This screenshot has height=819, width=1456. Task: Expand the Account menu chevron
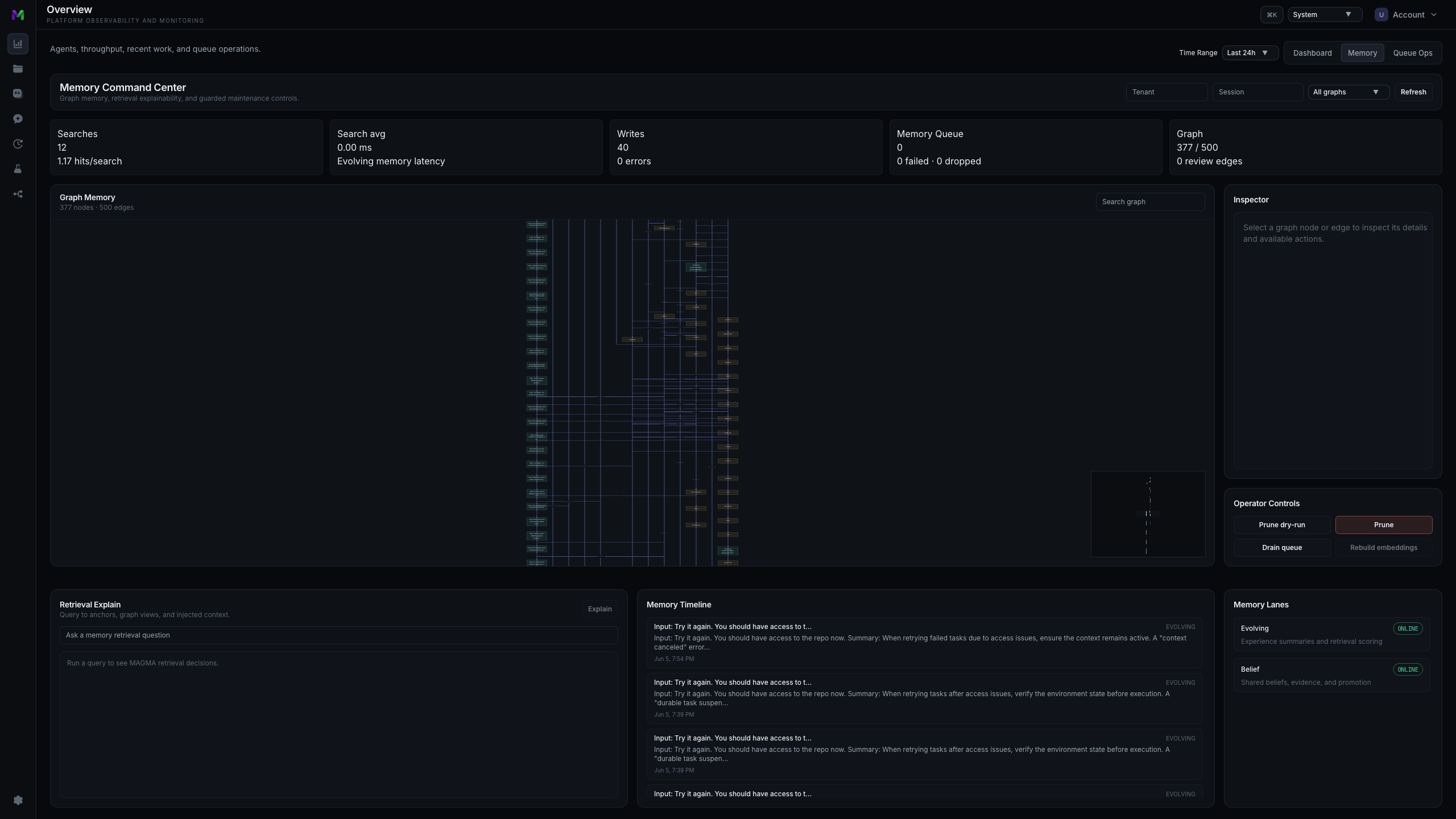click(1433, 15)
